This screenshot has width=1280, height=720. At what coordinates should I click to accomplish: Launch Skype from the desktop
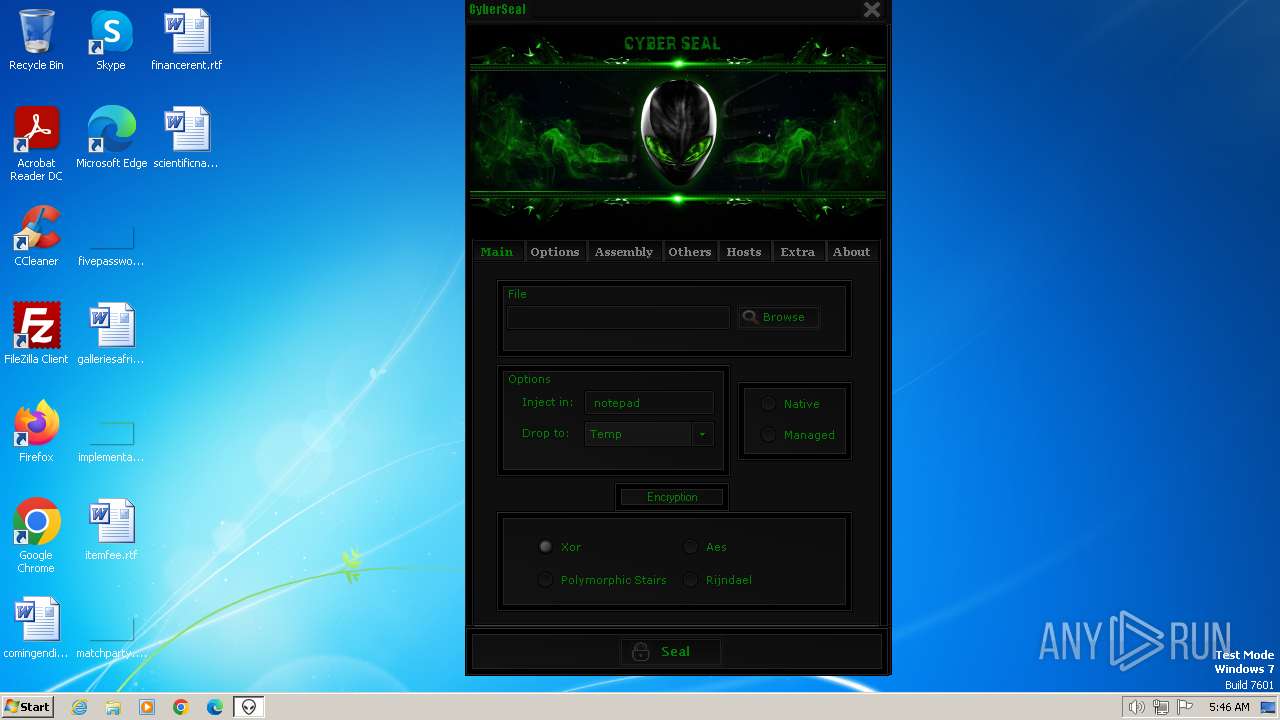point(111,40)
